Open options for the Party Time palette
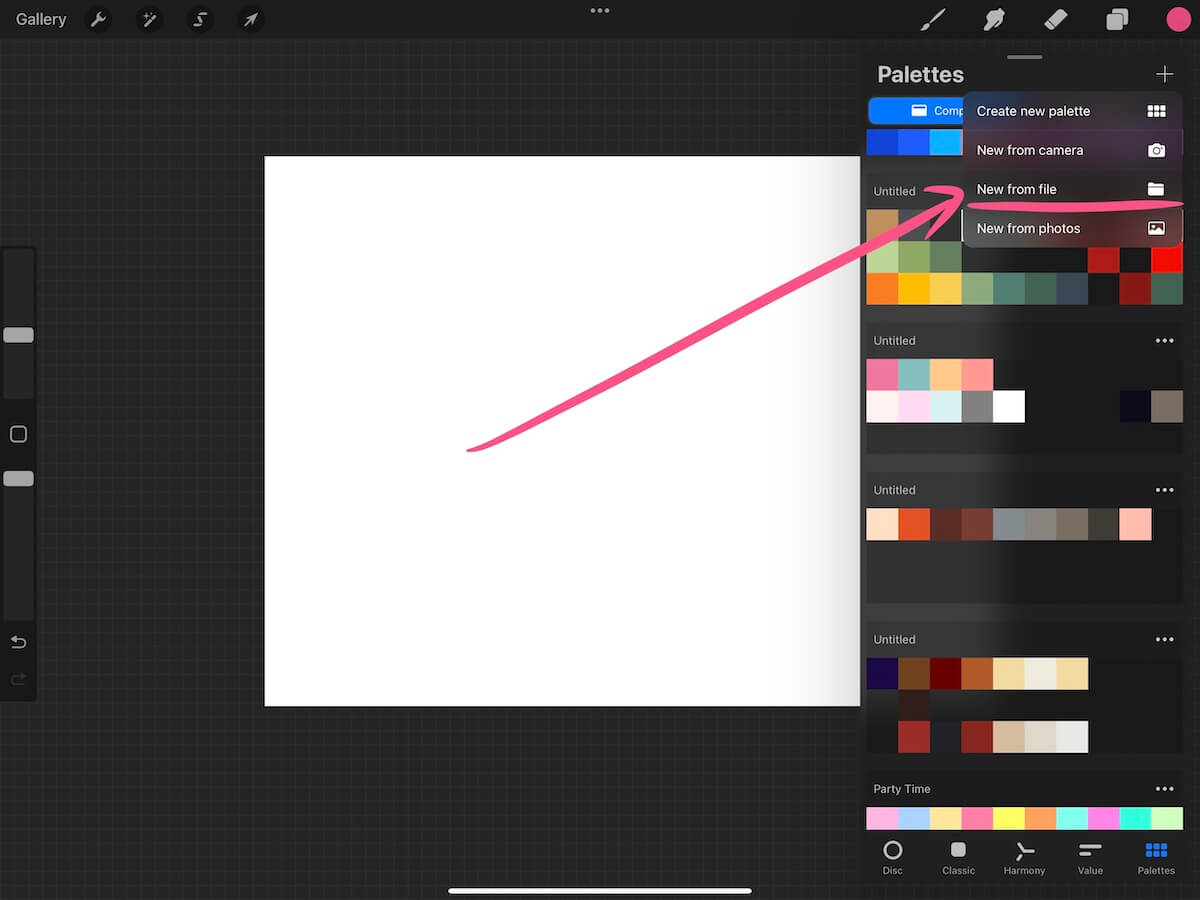Screen dimensions: 1200x900 pyautogui.click(x=1164, y=789)
